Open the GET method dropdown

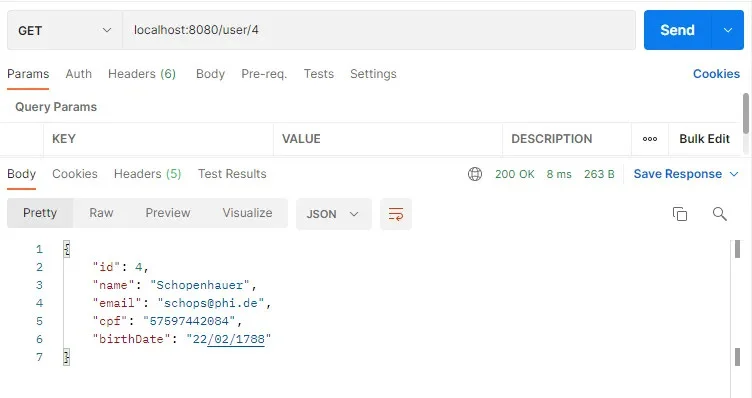[65, 30]
